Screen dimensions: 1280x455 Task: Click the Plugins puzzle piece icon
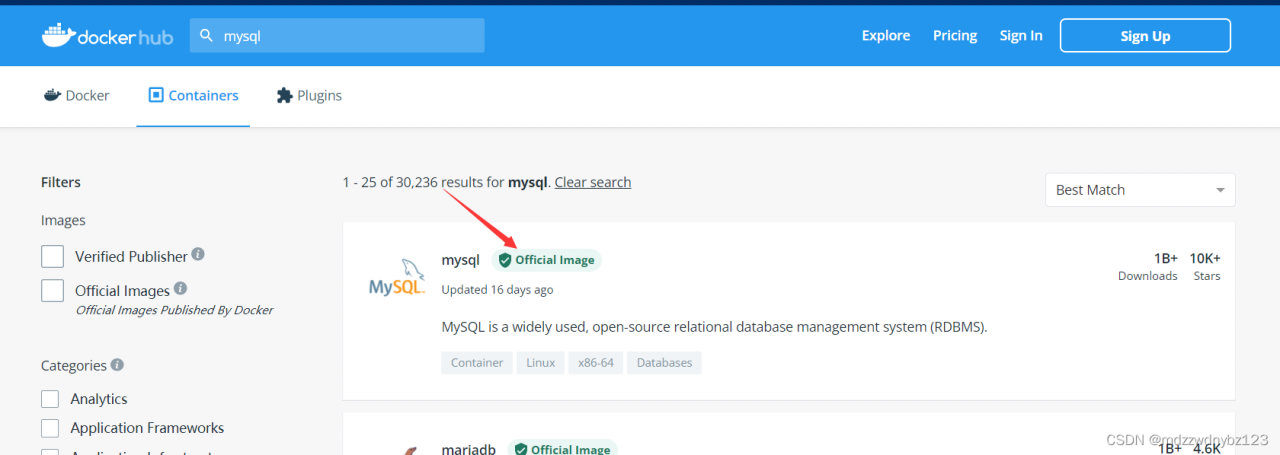(x=284, y=96)
